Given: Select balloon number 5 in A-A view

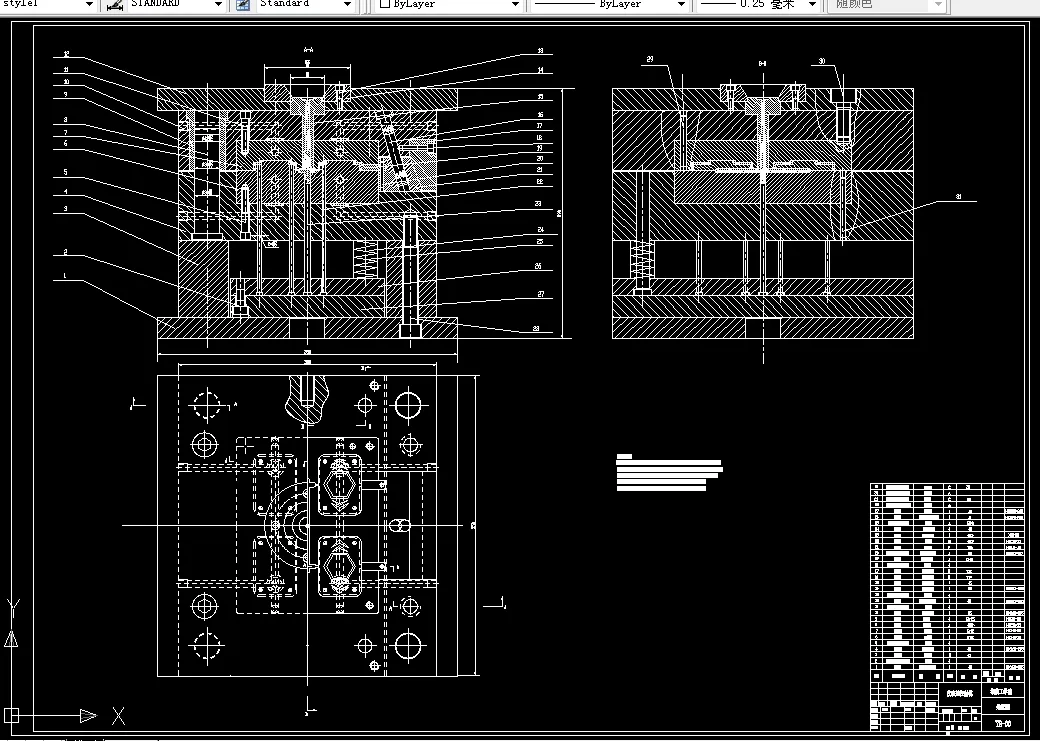Looking at the screenshot, I should (65, 172).
